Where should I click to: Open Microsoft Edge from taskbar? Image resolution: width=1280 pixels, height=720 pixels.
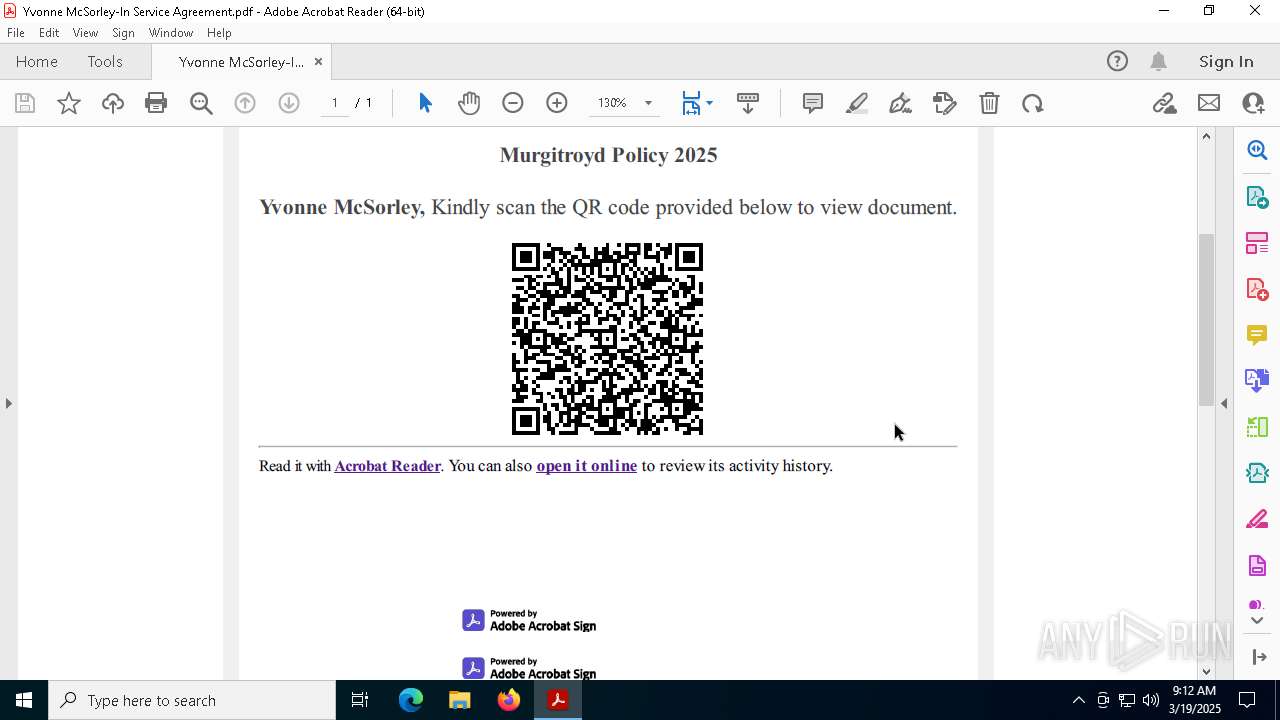click(x=411, y=700)
